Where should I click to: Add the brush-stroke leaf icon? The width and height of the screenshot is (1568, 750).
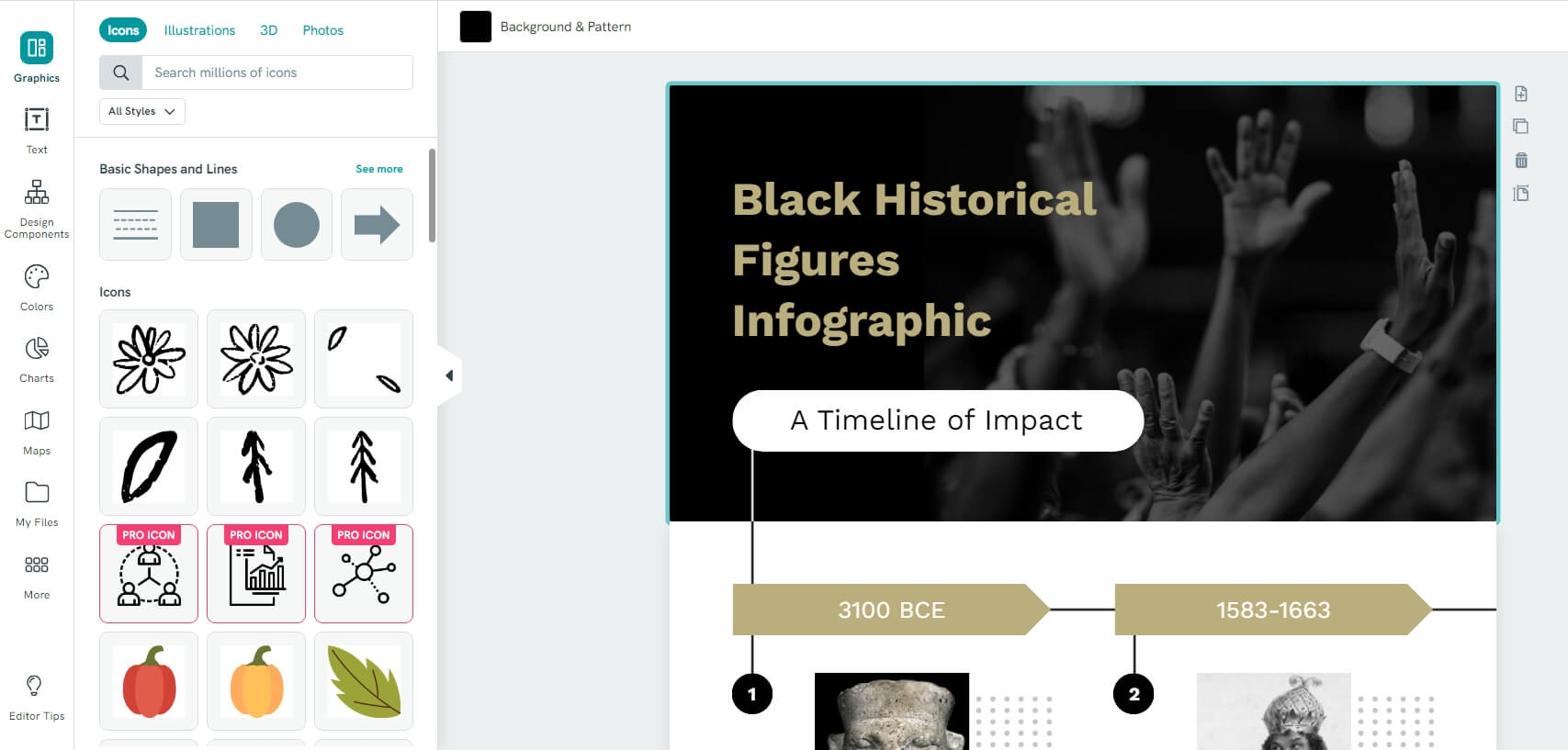[149, 466]
